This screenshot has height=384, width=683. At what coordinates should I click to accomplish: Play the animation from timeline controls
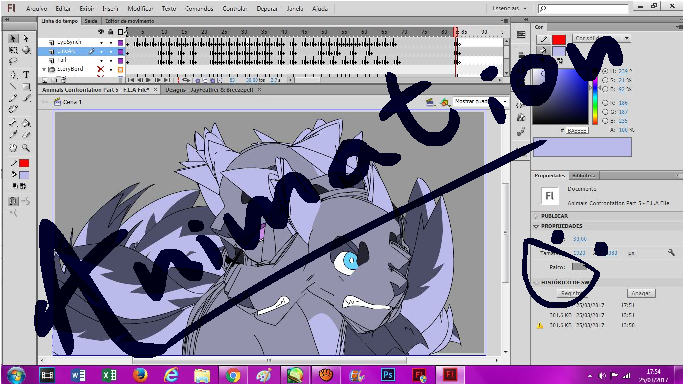click(148, 80)
